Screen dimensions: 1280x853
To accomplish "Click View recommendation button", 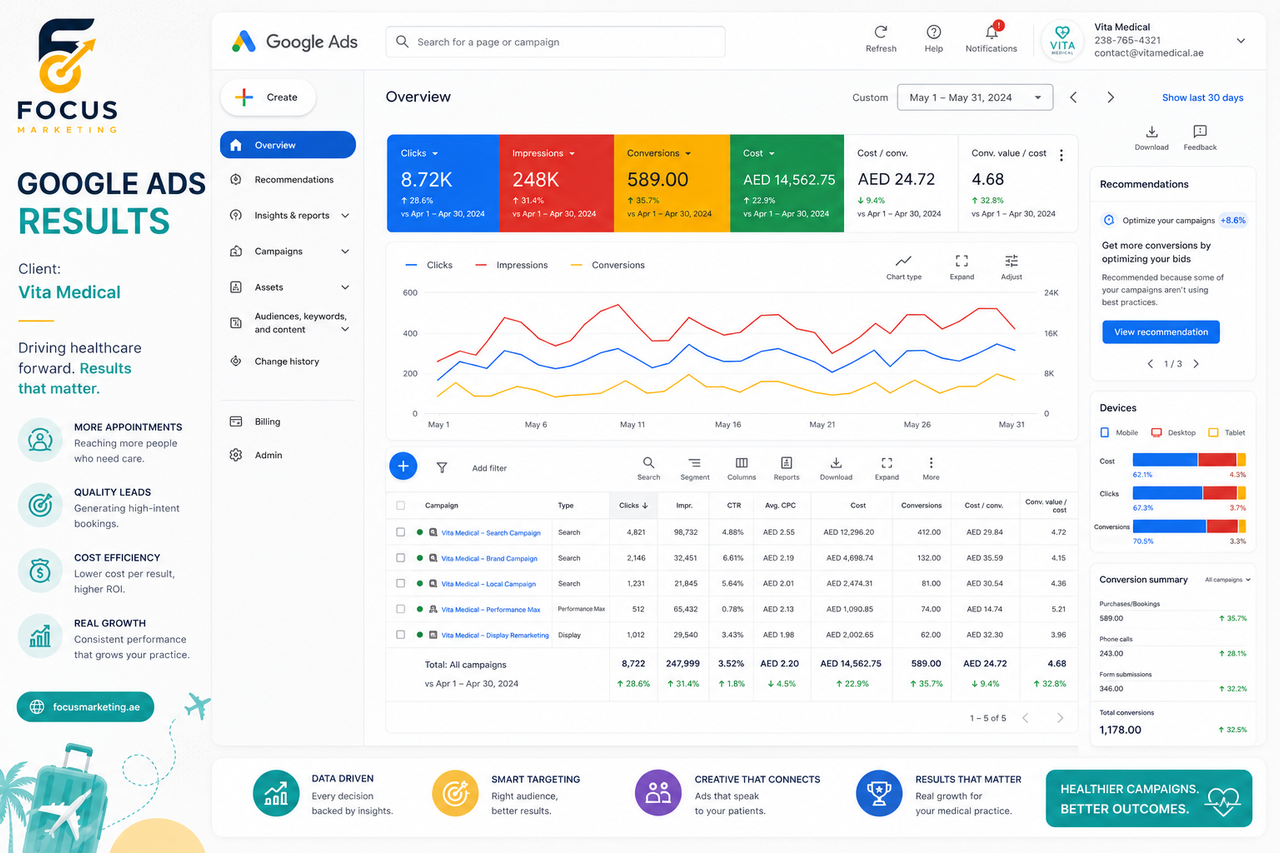I will (1161, 332).
